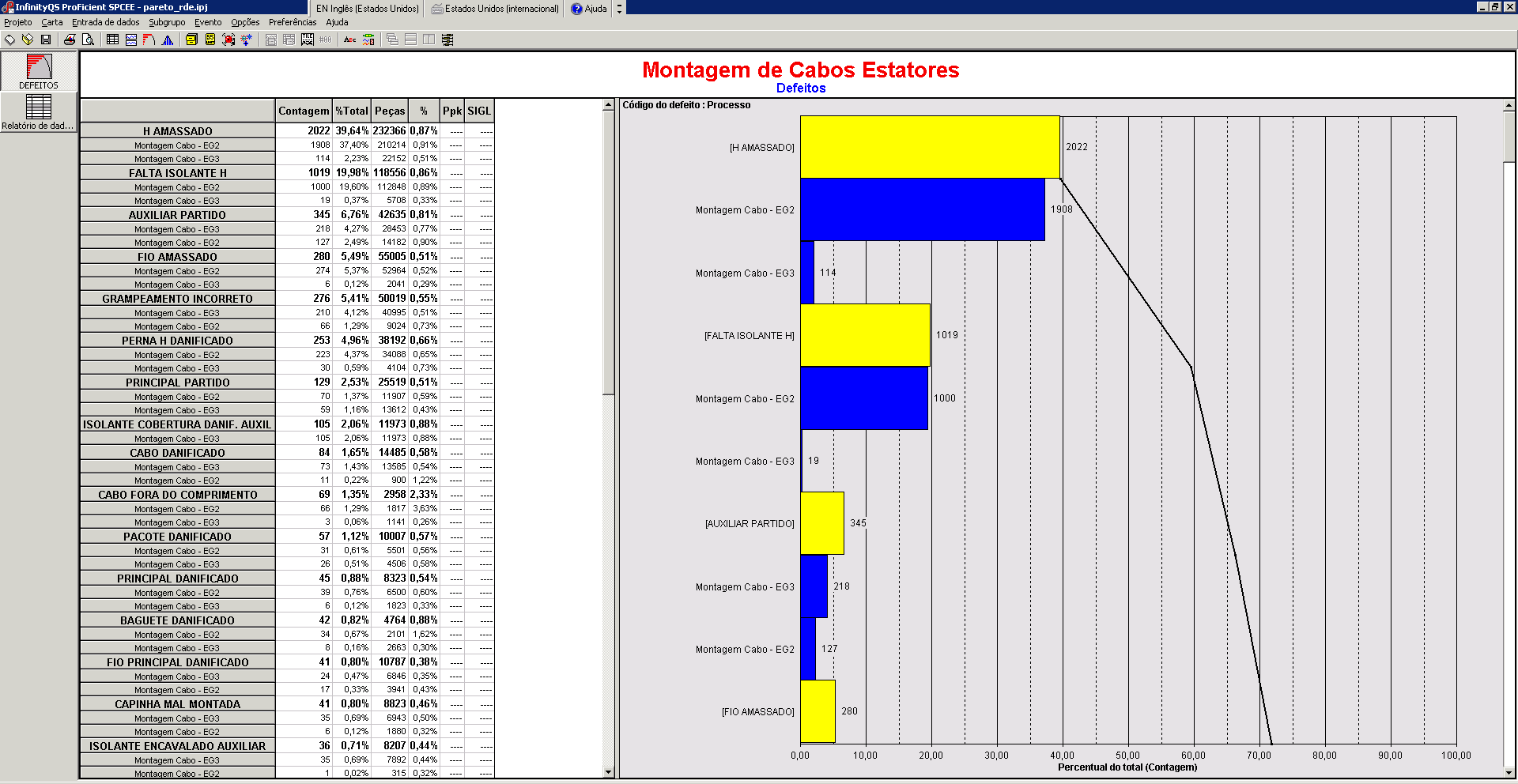Screen dimensions: 1518x784
Task: Expand the language bar options arrow
Action: coord(619,9)
